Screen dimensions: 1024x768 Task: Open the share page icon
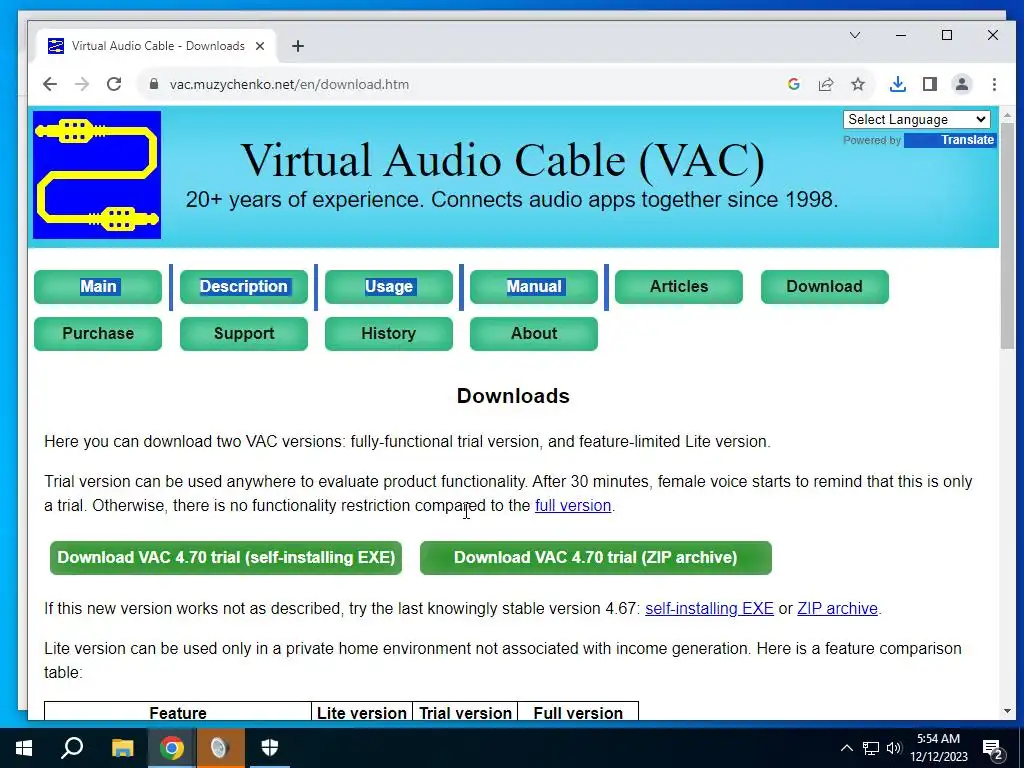point(825,84)
